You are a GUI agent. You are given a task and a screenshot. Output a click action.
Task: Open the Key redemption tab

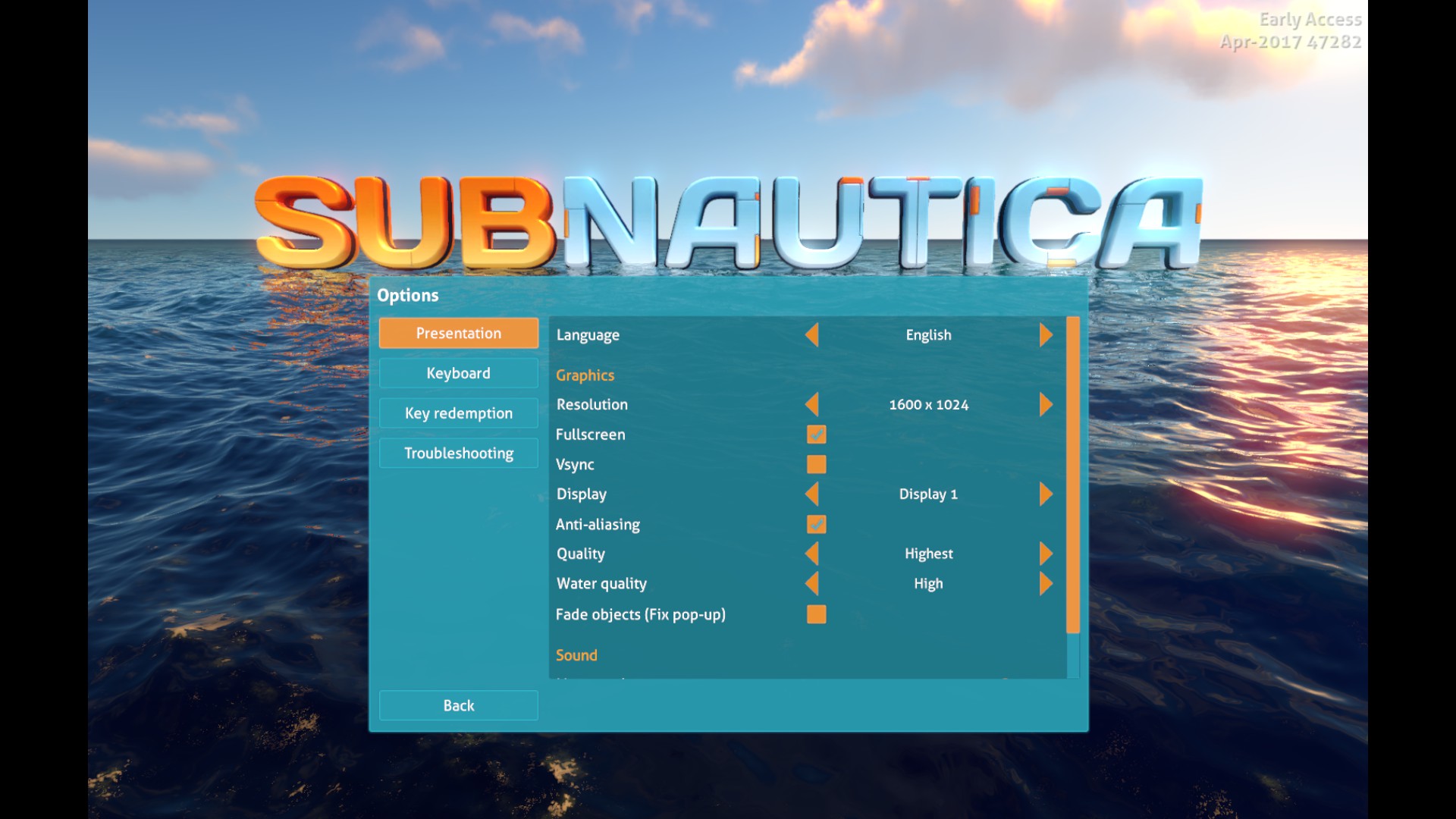458,413
